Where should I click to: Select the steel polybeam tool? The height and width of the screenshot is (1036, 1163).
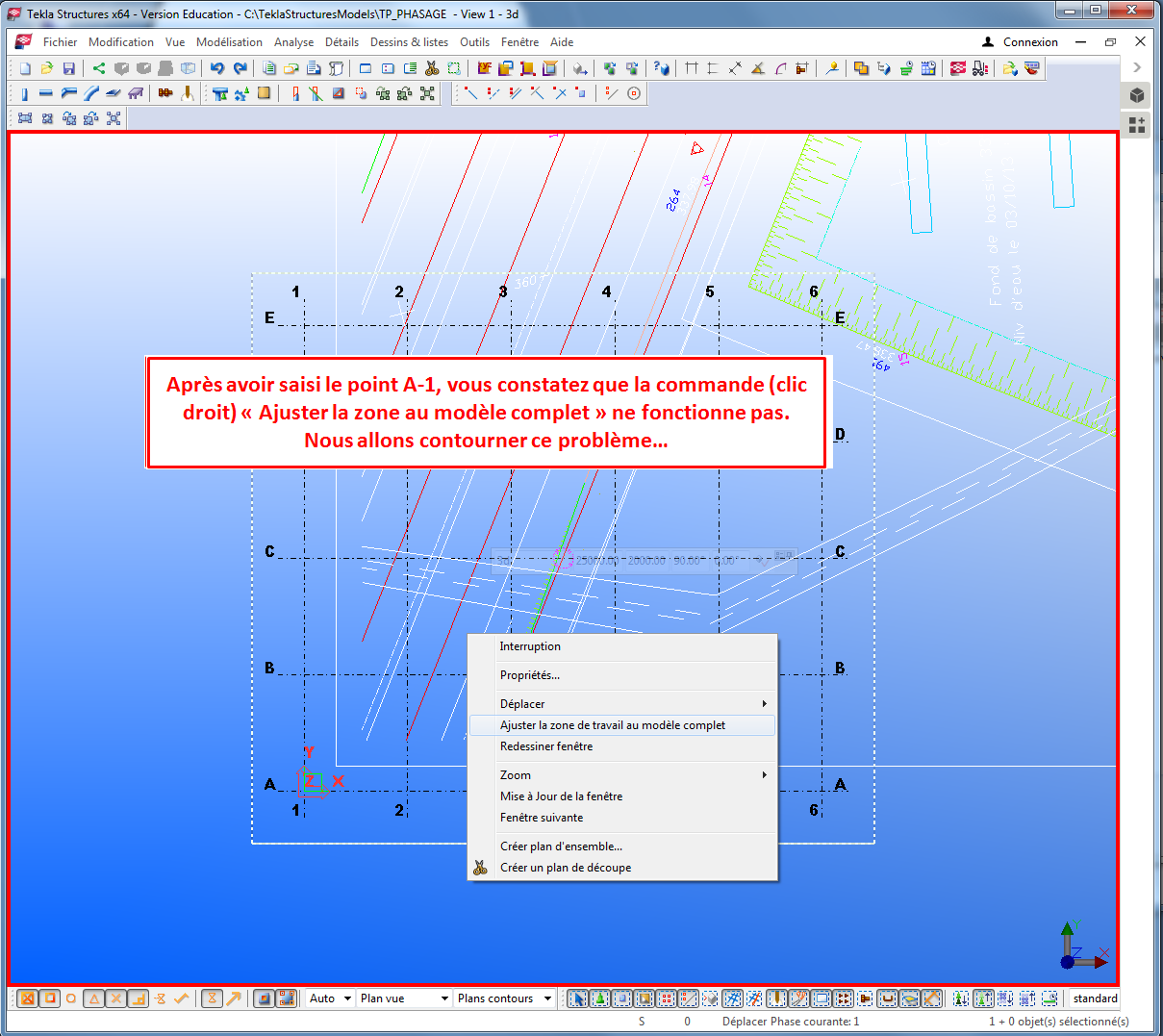pyautogui.click(x=68, y=93)
